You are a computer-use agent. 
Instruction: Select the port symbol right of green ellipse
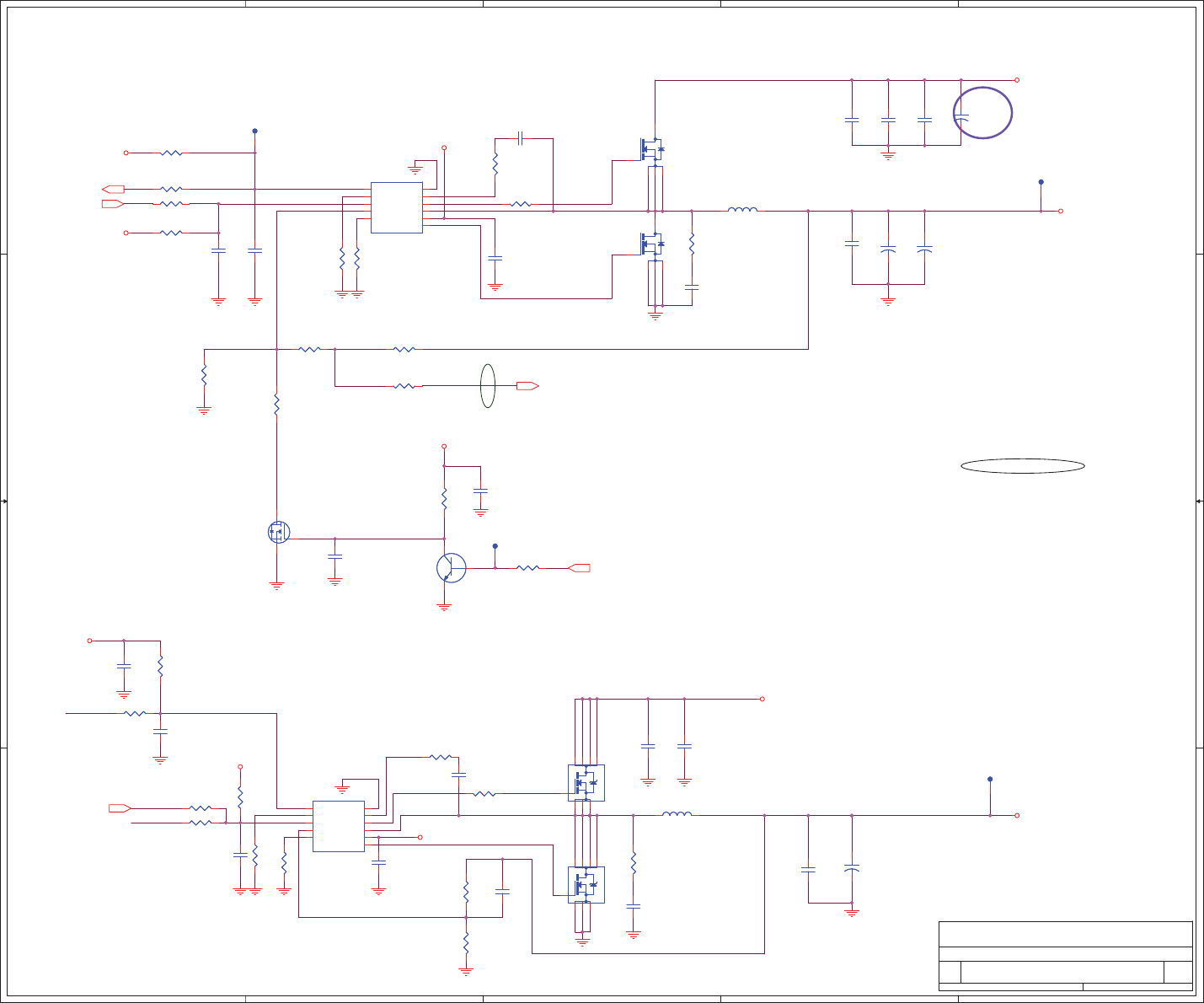527,386
